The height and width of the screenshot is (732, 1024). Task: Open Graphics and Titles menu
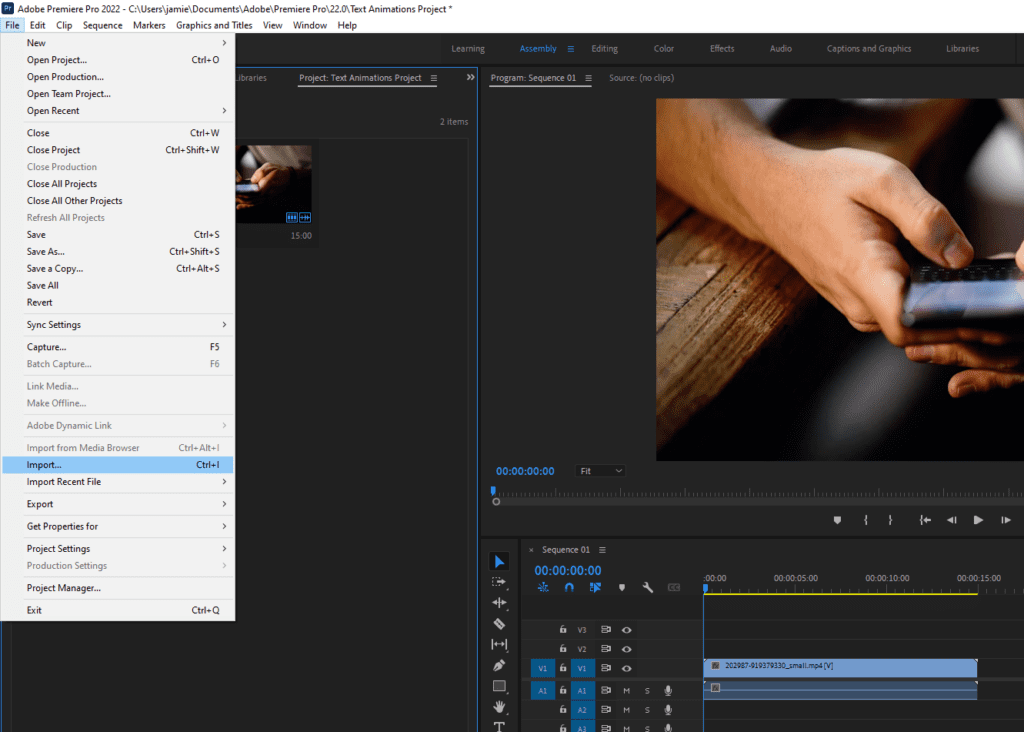[x=214, y=25]
